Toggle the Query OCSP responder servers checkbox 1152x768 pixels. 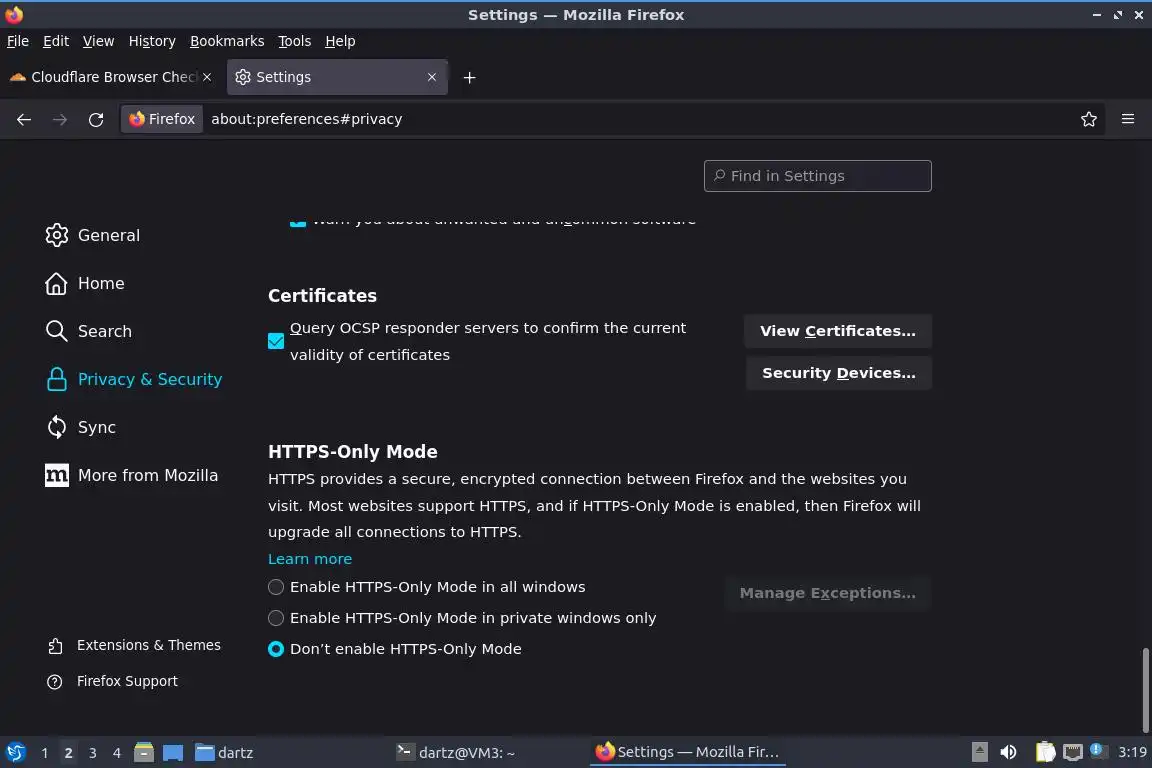click(x=276, y=341)
